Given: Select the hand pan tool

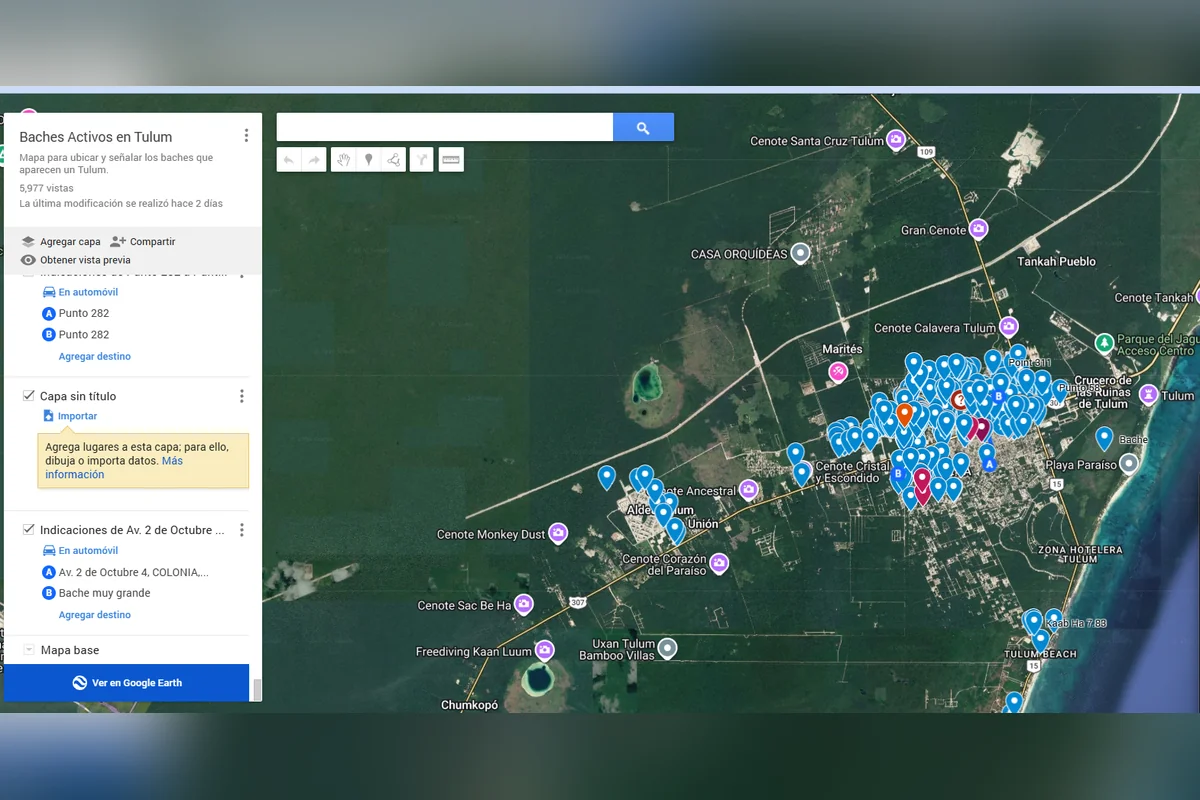Looking at the screenshot, I should click(x=343, y=160).
